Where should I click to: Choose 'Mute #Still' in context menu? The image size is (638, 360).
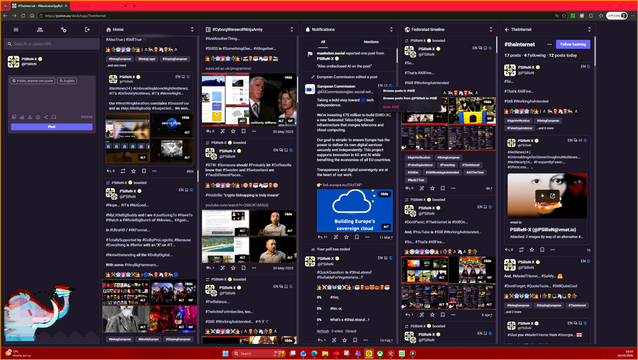[x=391, y=107]
